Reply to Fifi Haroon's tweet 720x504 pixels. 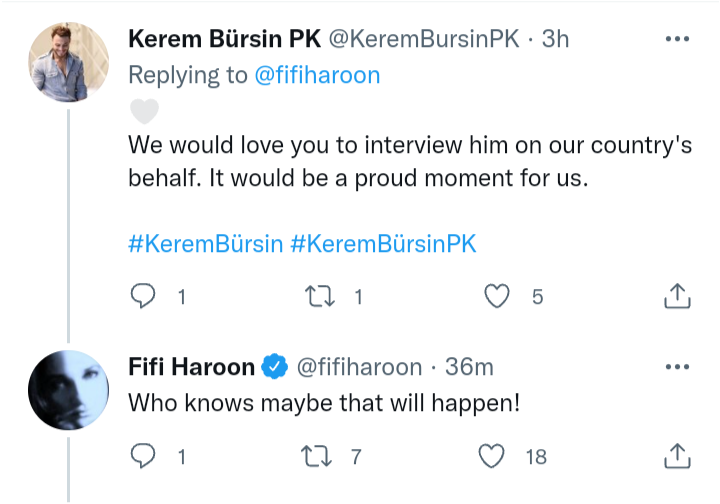[x=145, y=456]
